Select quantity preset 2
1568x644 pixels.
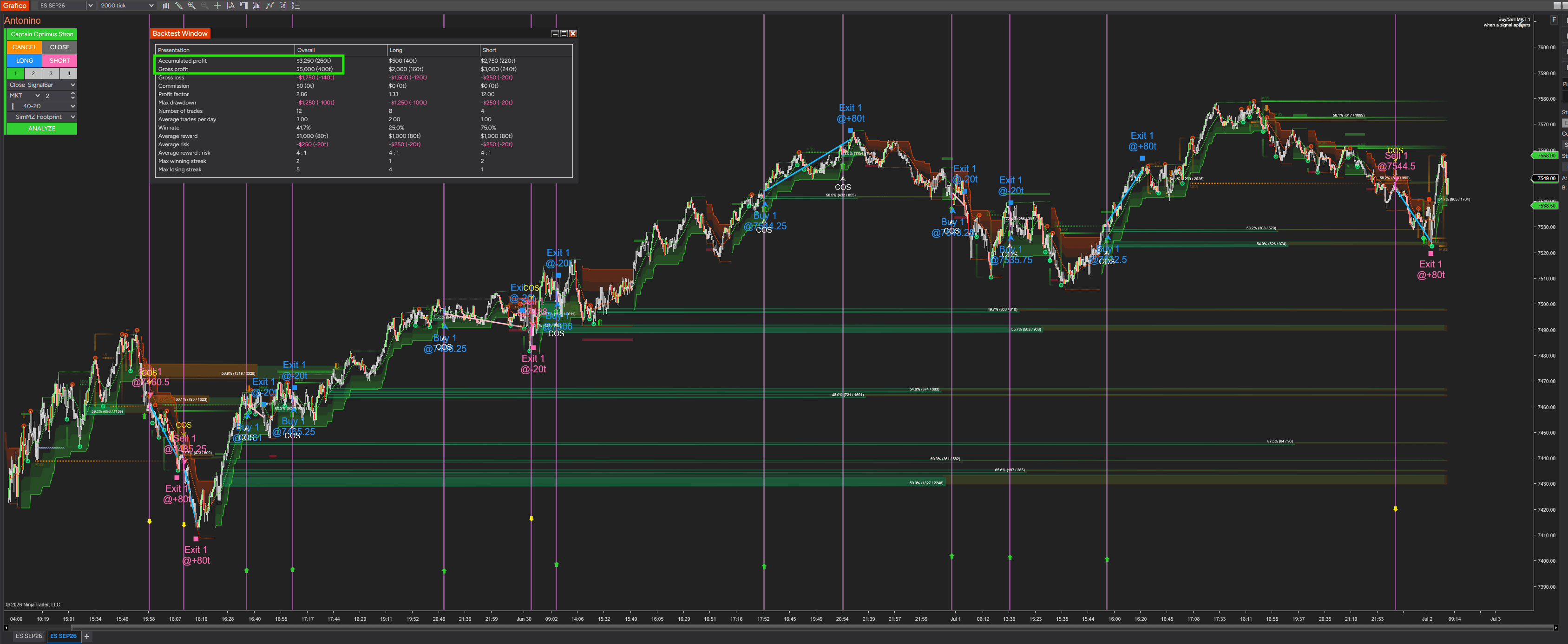(33, 73)
